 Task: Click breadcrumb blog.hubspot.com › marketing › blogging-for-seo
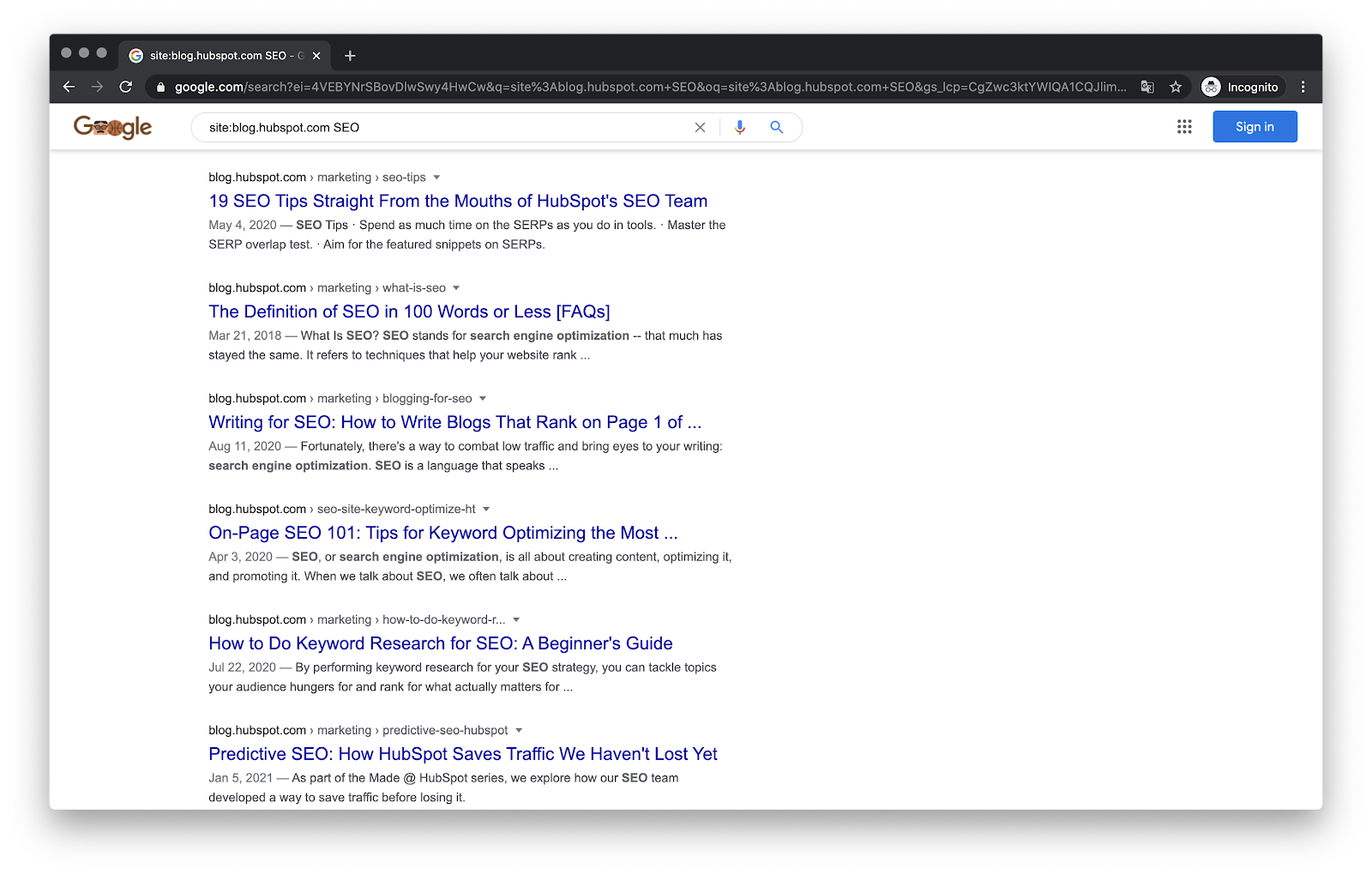(x=340, y=399)
